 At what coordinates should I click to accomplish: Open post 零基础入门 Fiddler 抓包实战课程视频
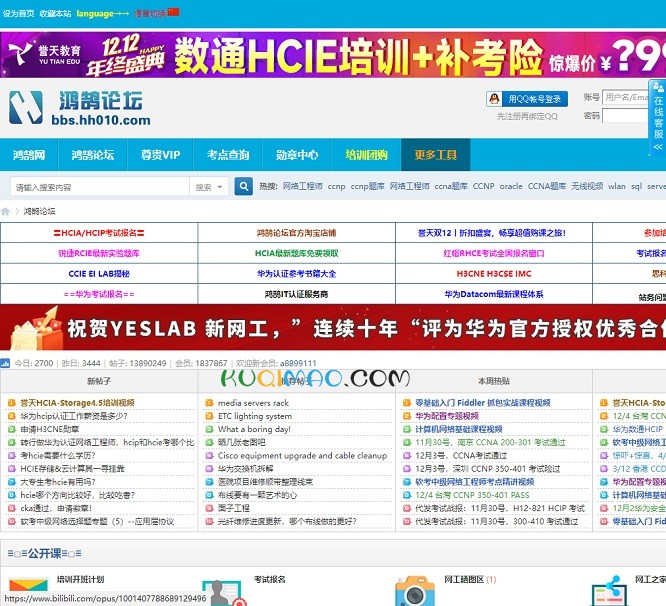click(x=483, y=403)
